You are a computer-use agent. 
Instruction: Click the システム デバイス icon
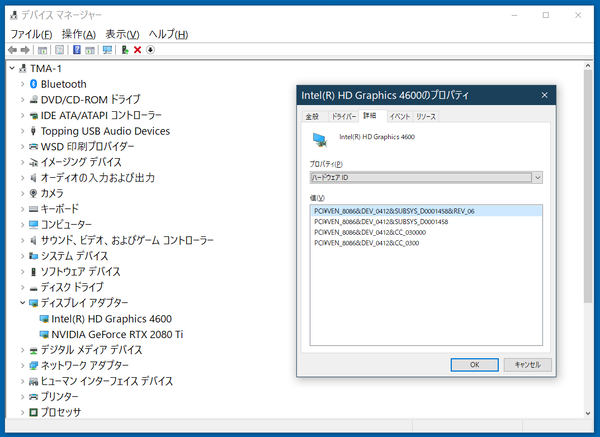coord(33,256)
